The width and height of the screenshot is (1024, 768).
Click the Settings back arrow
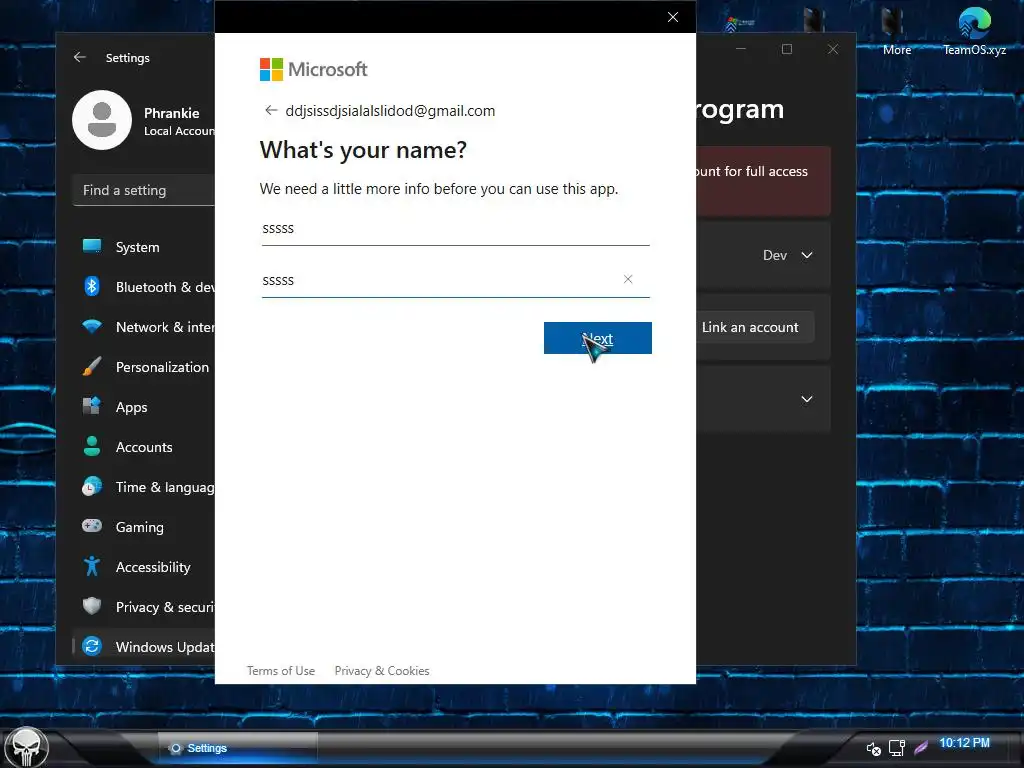tap(80, 57)
